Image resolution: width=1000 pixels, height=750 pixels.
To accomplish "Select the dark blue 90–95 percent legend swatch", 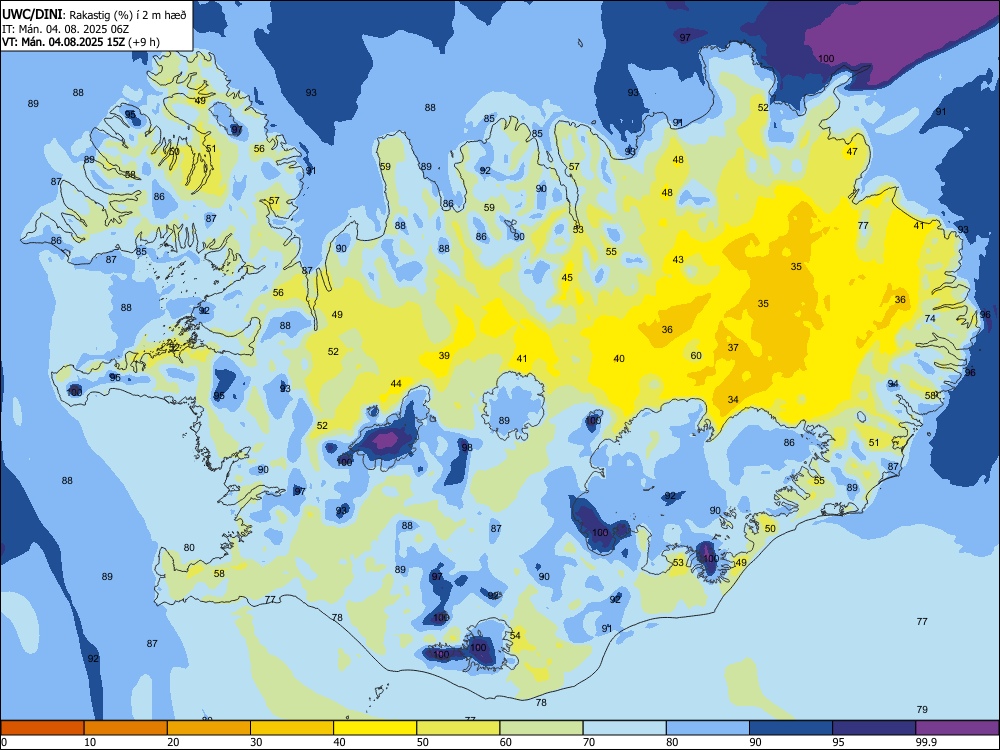I will [x=791, y=728].
